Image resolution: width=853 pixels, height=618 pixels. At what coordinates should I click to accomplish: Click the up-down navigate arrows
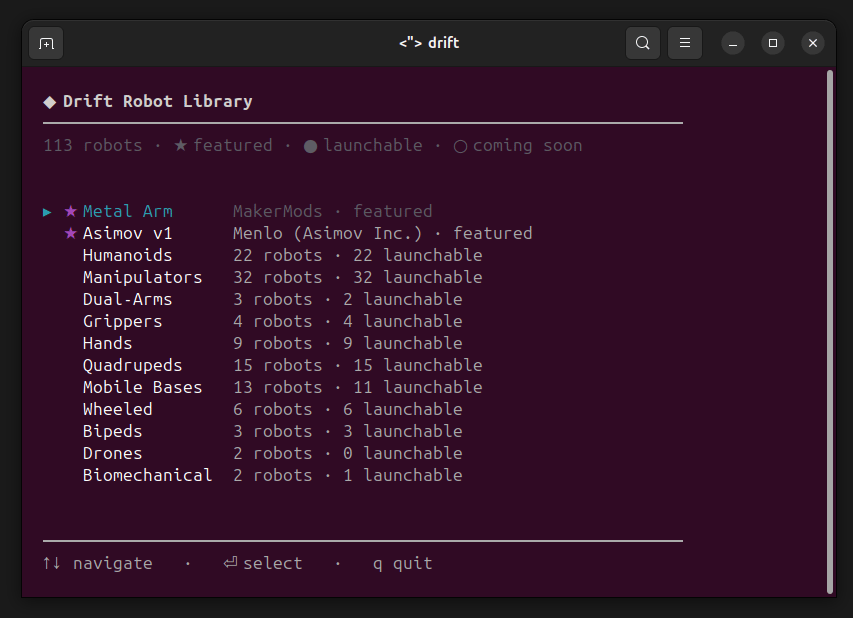click(x=52, y=563)
